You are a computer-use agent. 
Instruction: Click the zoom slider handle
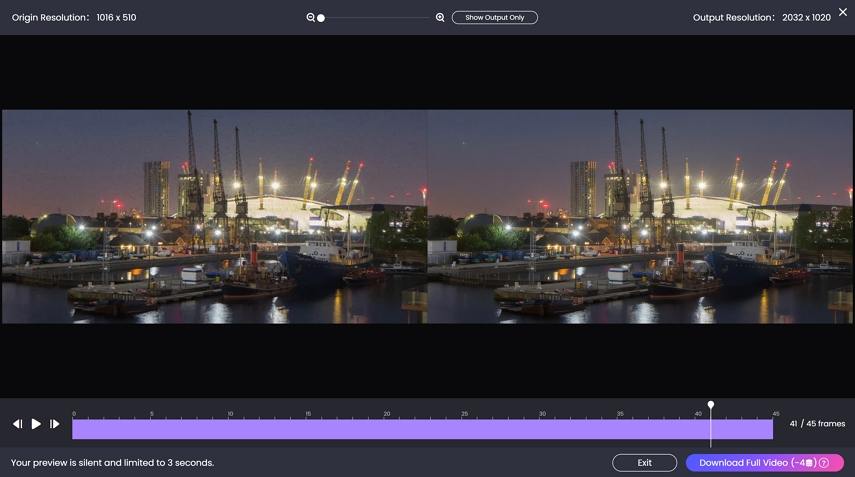[321, 18]
